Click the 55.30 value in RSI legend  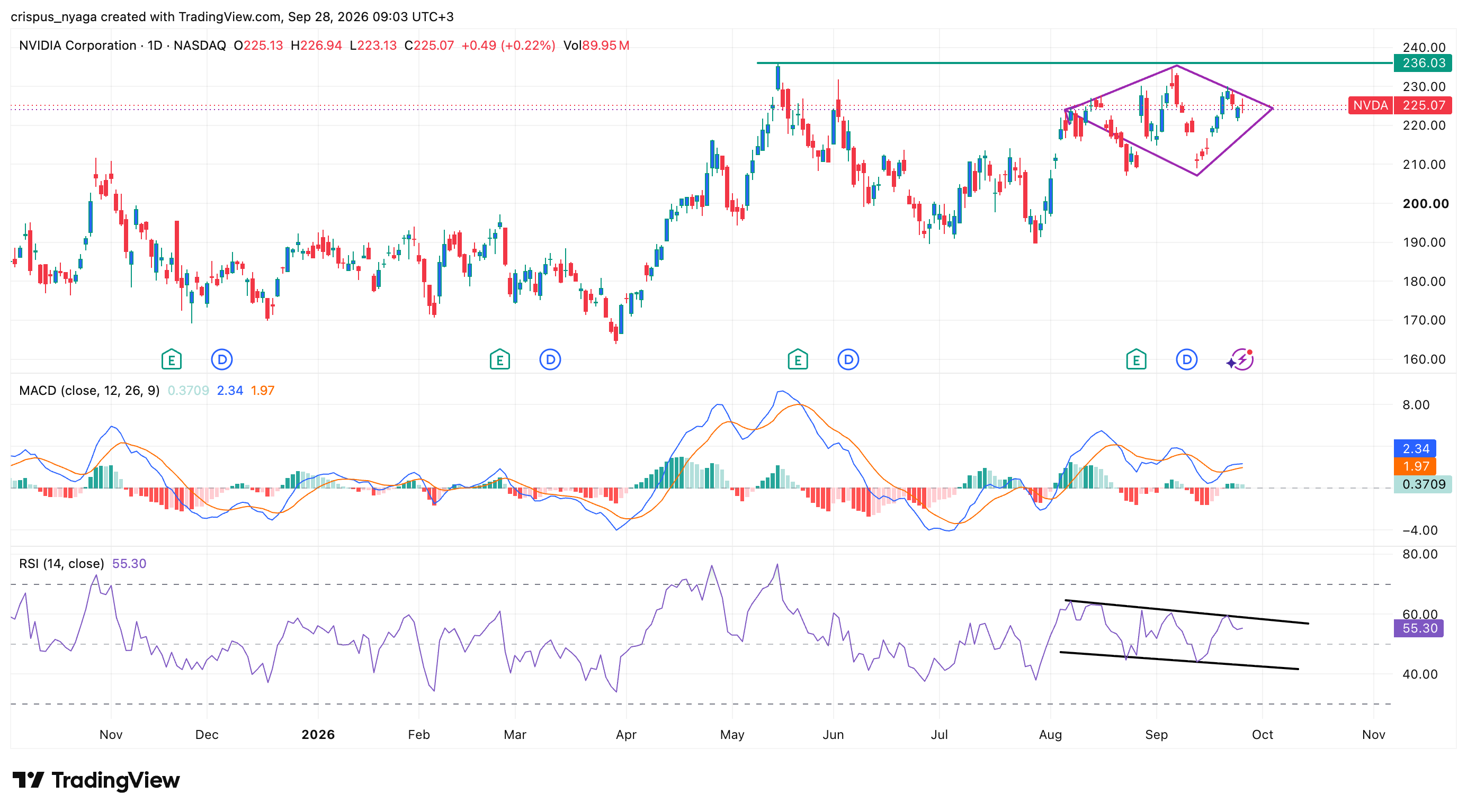click(129, 564)
